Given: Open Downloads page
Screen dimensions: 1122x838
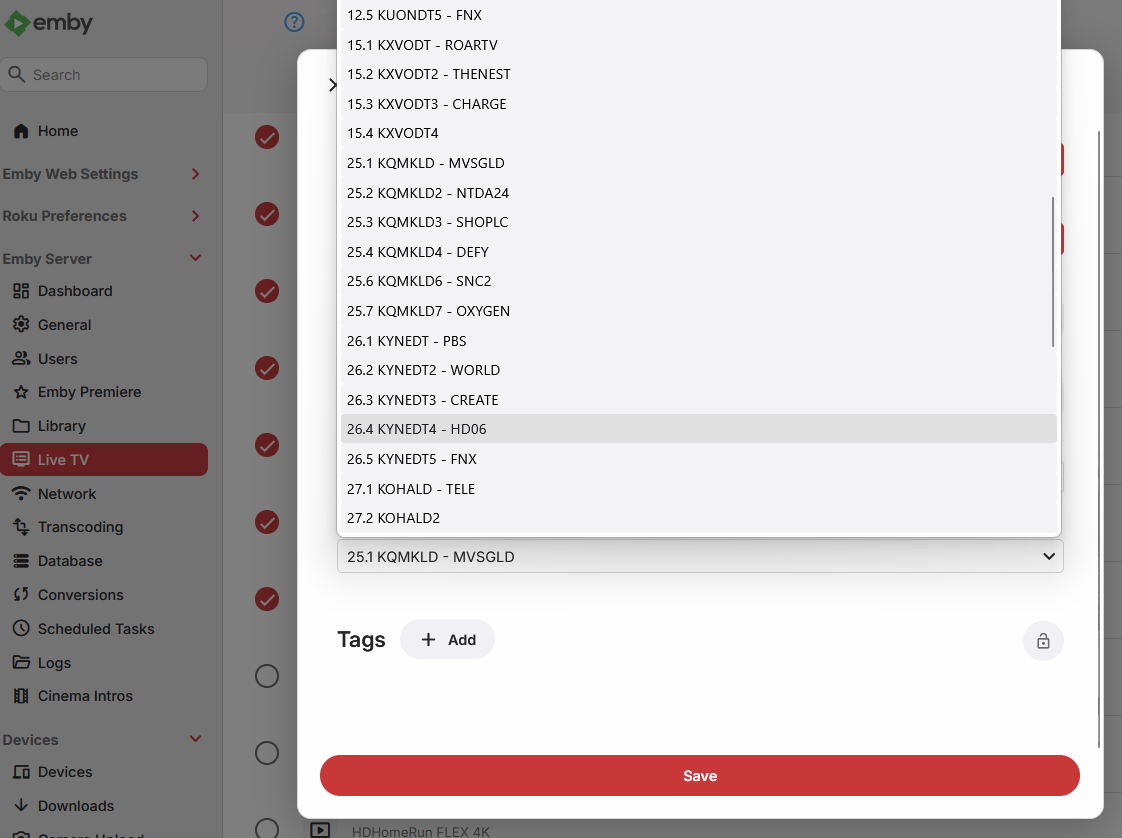Looking at the screenshot, I should coord(104,806).
